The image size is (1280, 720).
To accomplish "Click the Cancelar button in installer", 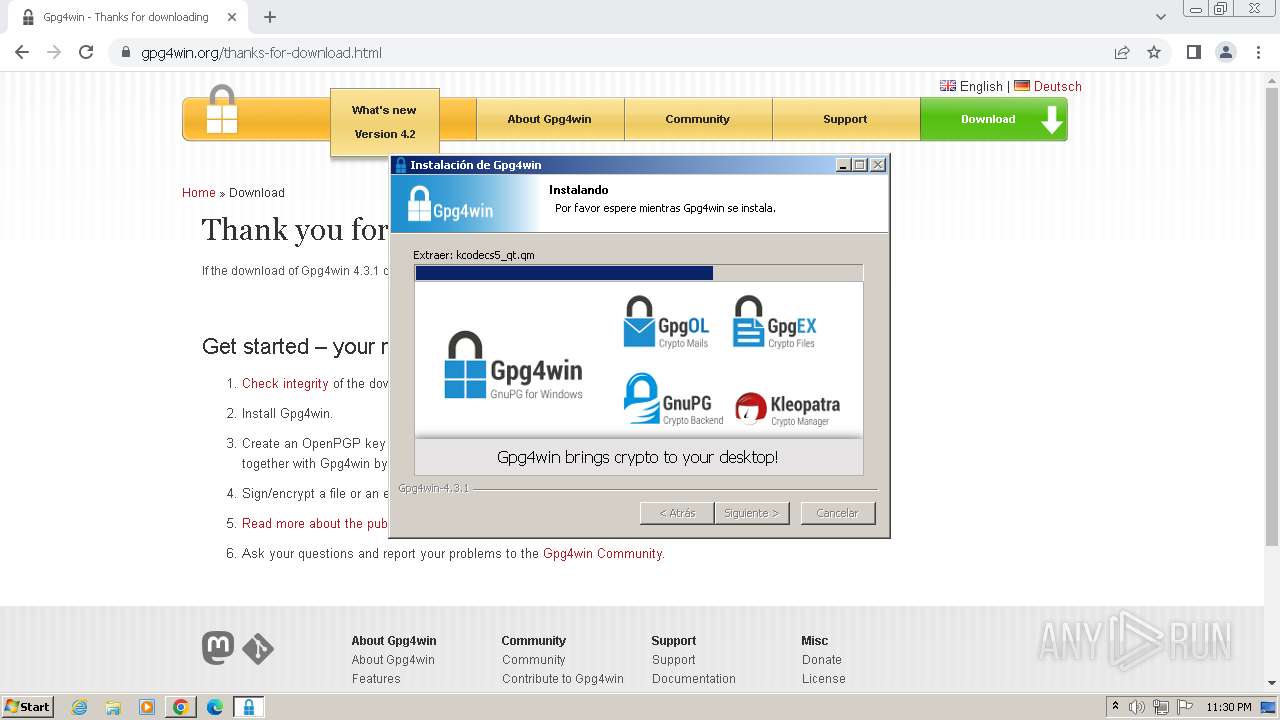I will (837, 513).
